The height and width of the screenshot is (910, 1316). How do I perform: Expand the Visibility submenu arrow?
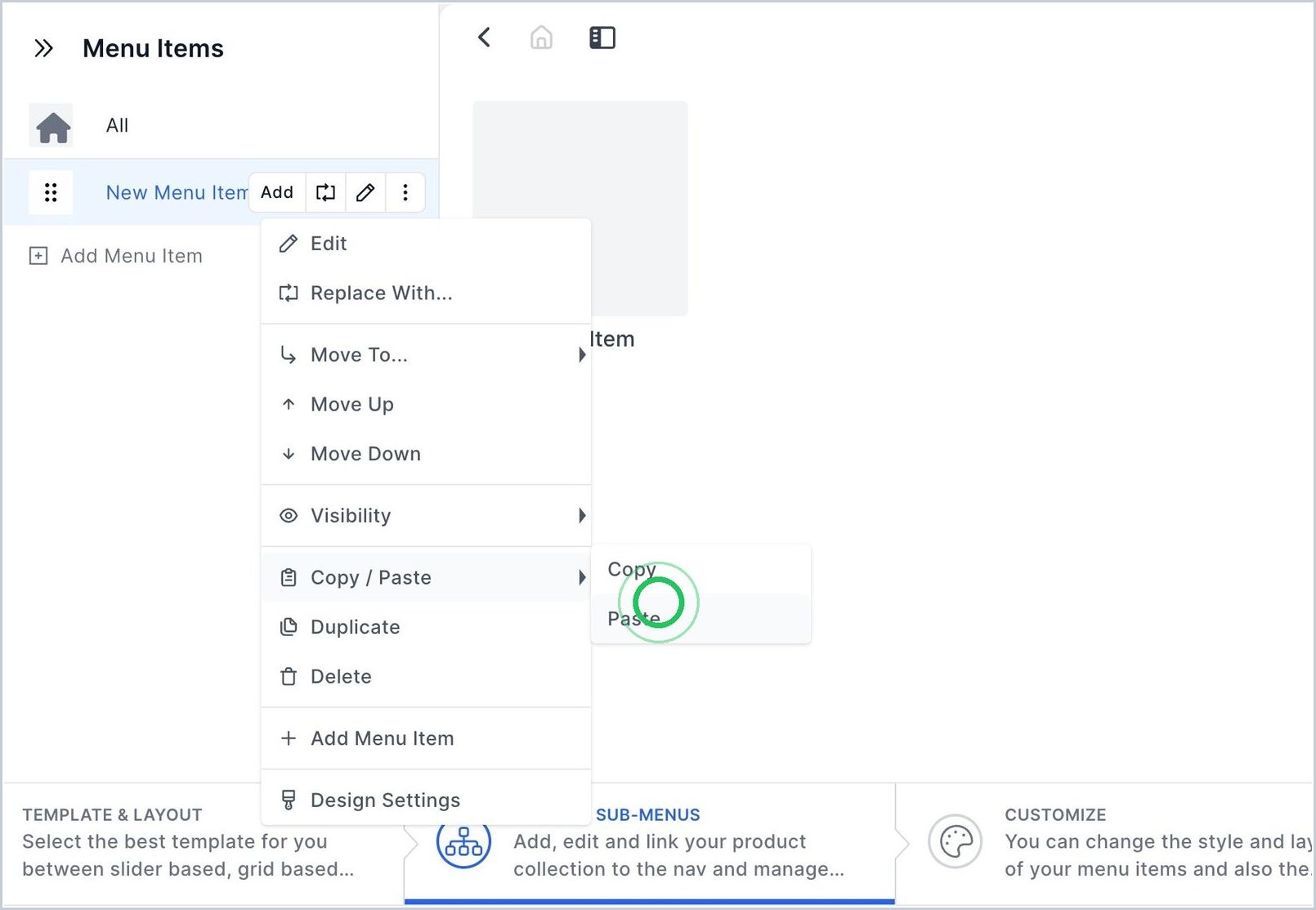581,516
